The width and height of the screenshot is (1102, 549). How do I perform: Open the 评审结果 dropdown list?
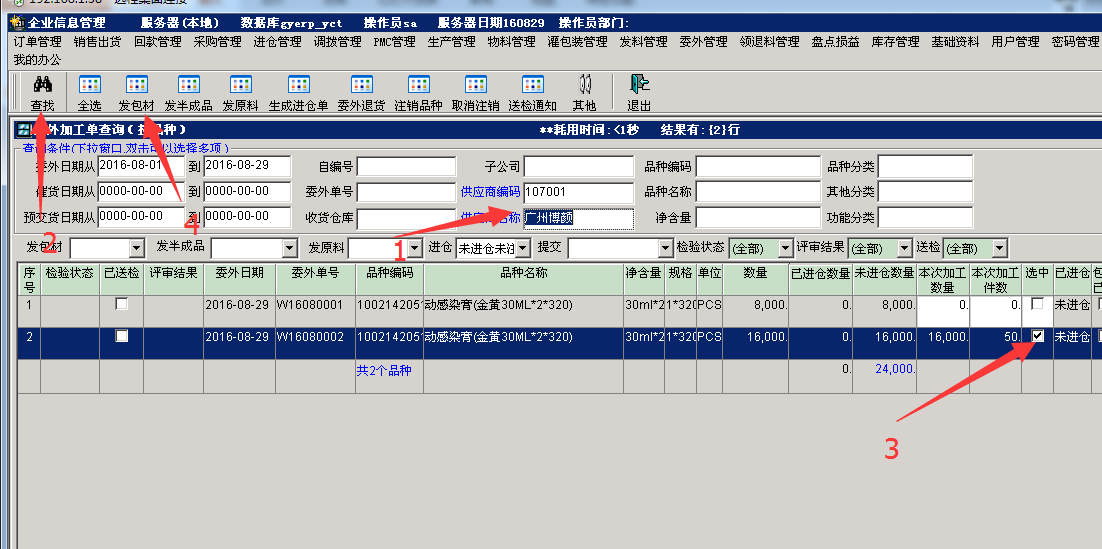pos(904,248)
